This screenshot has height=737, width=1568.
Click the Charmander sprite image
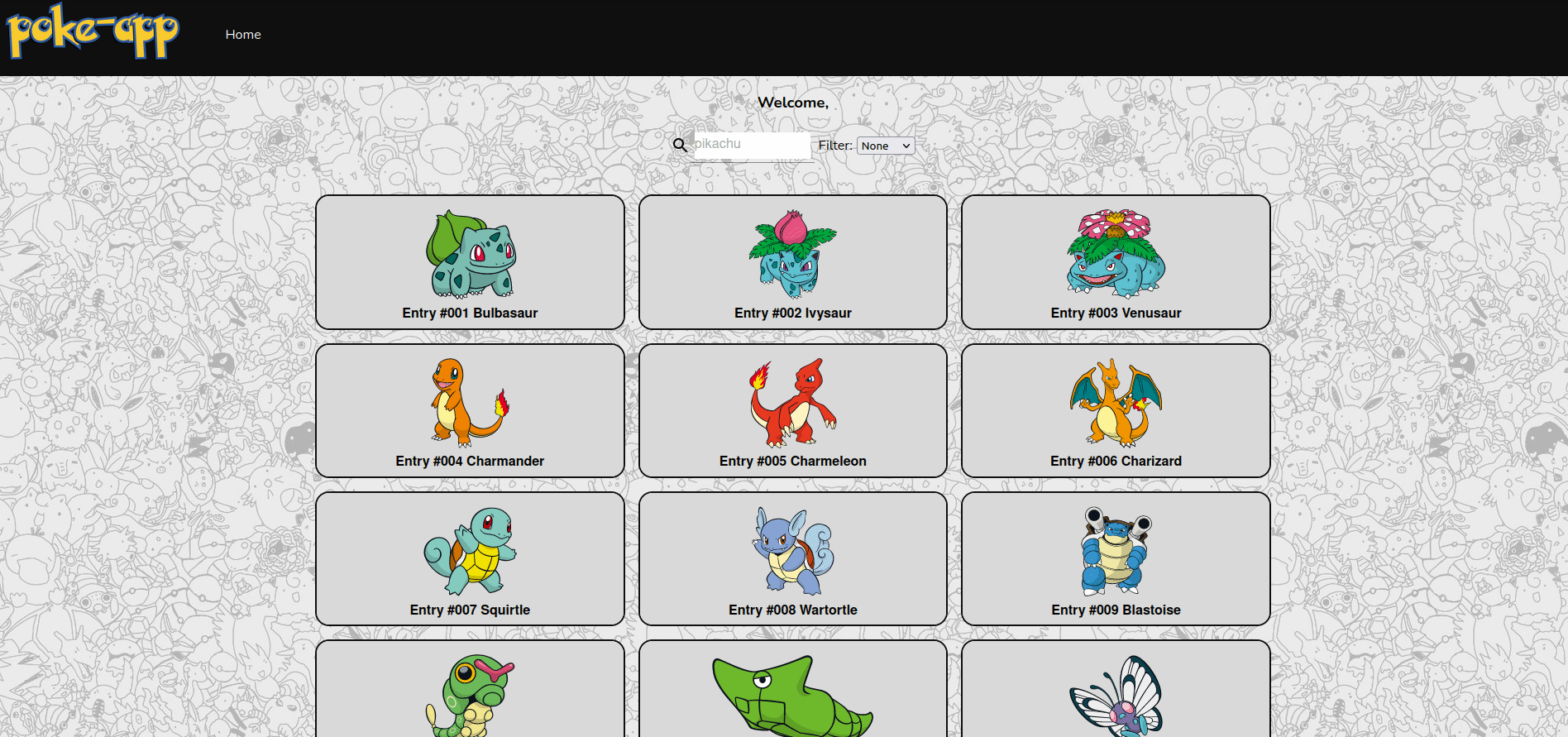[x=471, y=402]
